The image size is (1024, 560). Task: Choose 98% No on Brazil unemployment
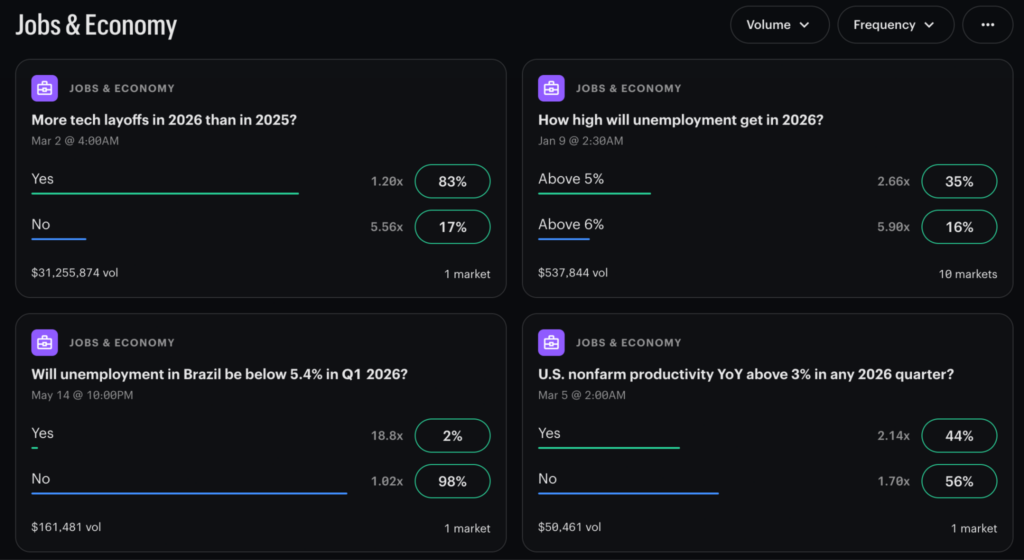[x=452, y=481]
